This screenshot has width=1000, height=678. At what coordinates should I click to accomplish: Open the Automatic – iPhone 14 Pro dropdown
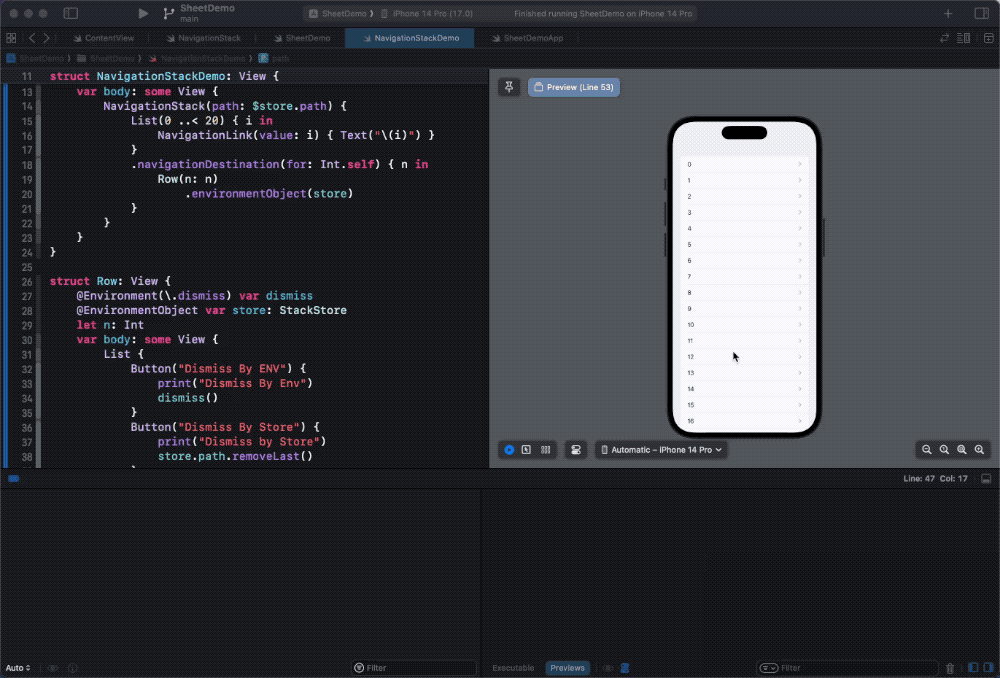pos(661,449)
